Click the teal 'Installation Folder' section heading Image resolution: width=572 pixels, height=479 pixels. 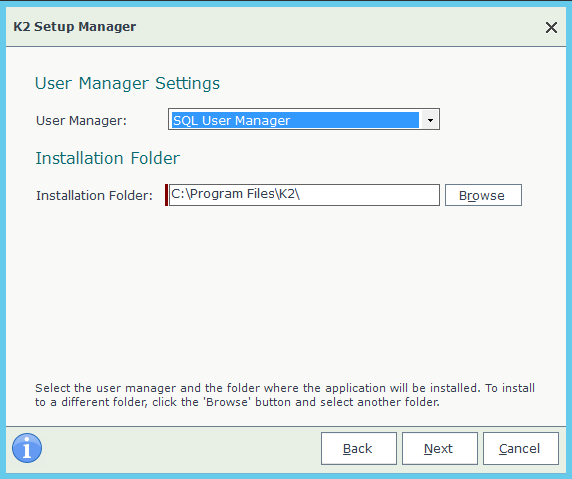[108, 158]
